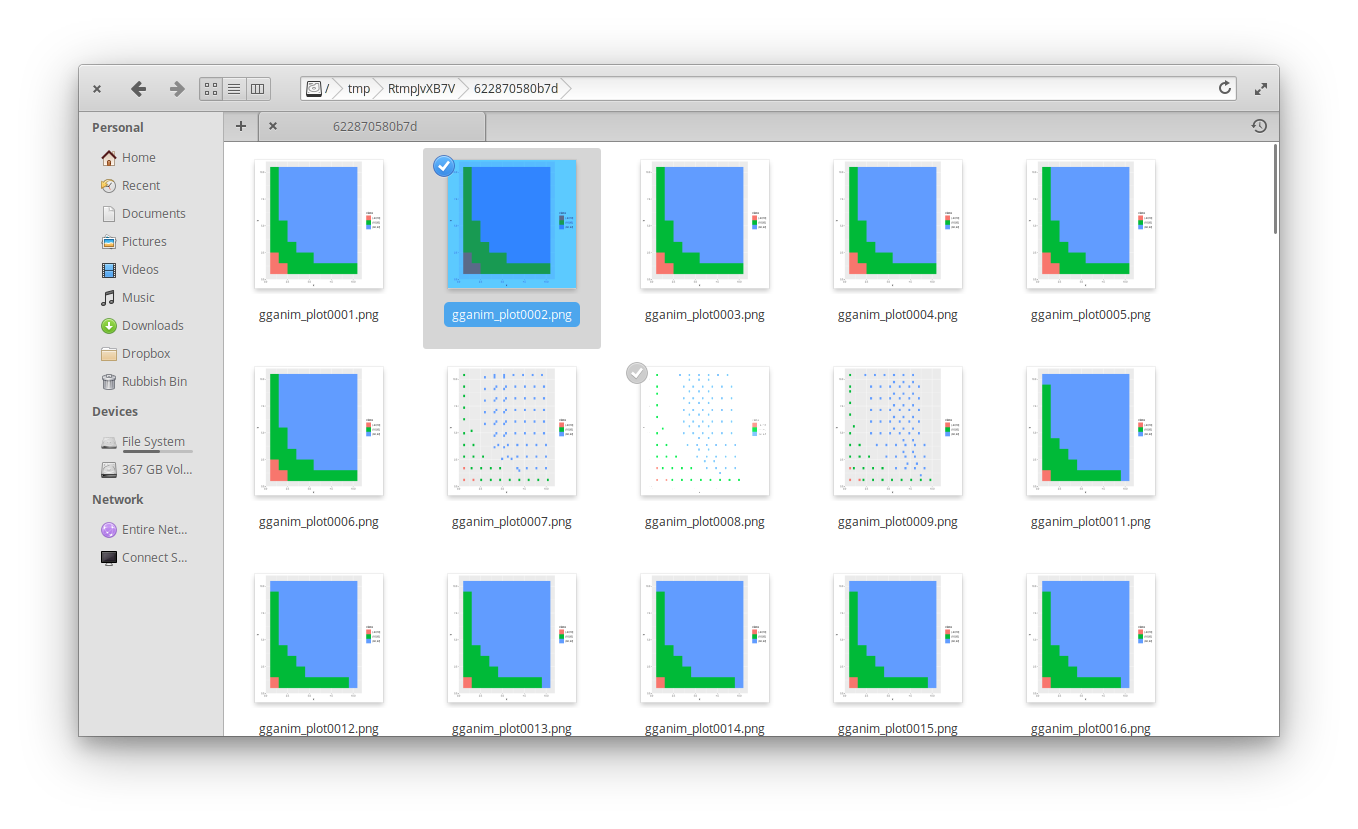Open the Downloads sidebar entry

tap(152, 325)
